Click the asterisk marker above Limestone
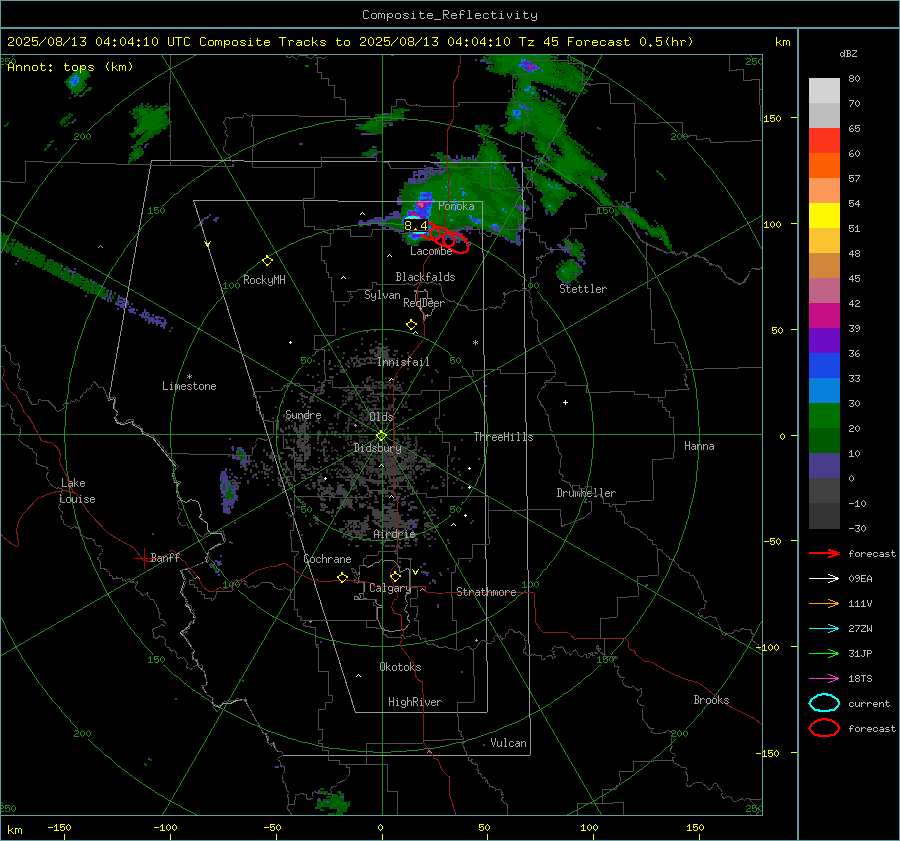The image size is (900, 841). coord(189,377)
